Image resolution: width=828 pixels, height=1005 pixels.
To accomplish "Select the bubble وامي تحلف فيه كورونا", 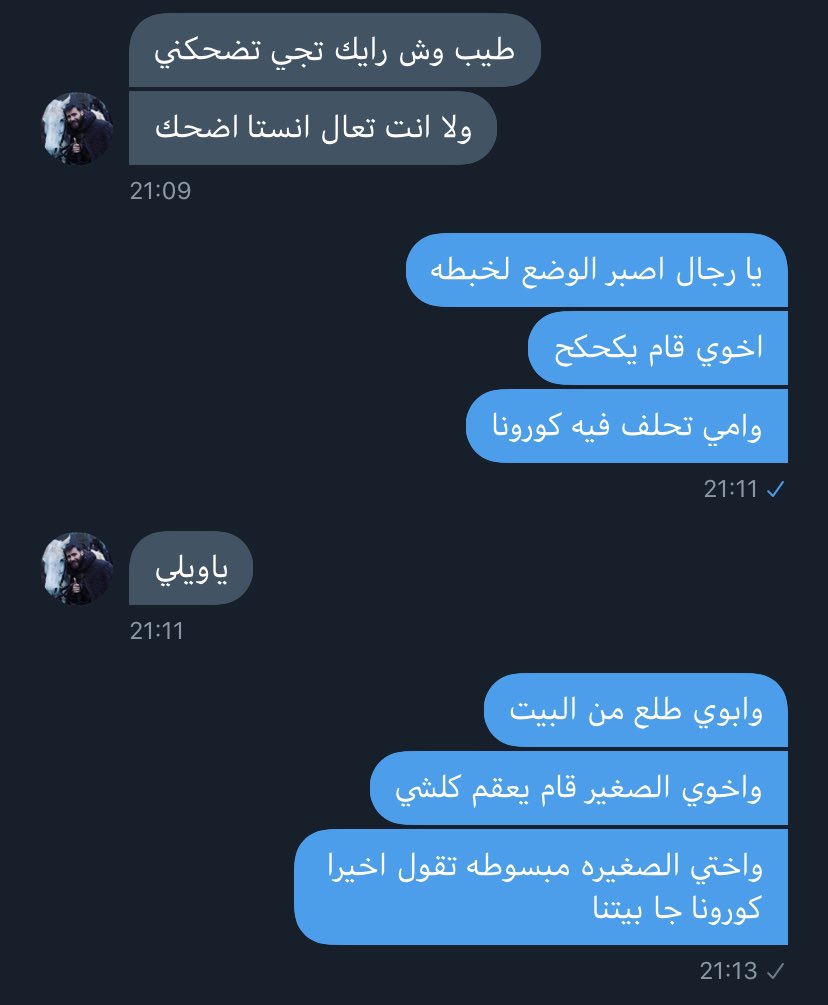I will [x=627, y=426].
